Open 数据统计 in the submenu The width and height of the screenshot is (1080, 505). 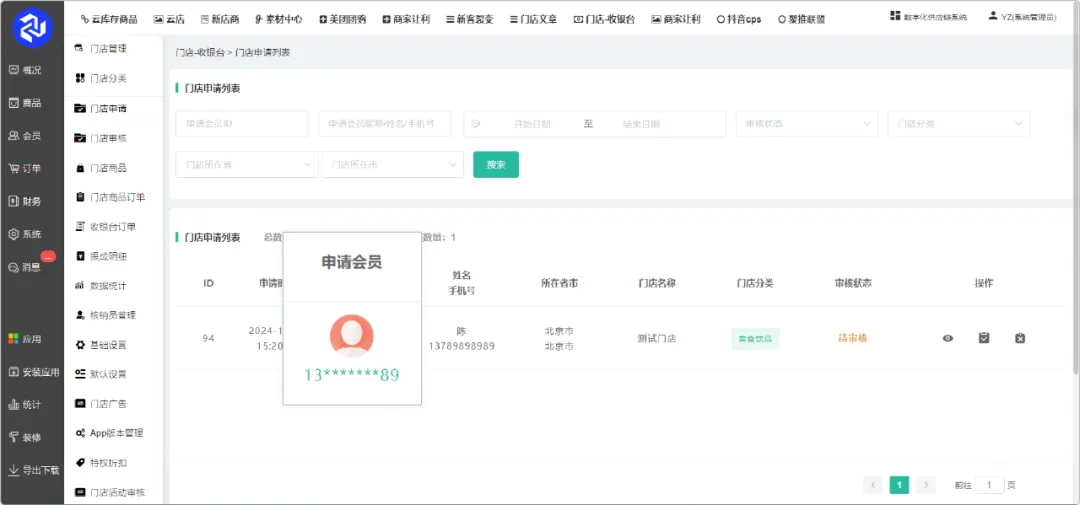(101, 286)
